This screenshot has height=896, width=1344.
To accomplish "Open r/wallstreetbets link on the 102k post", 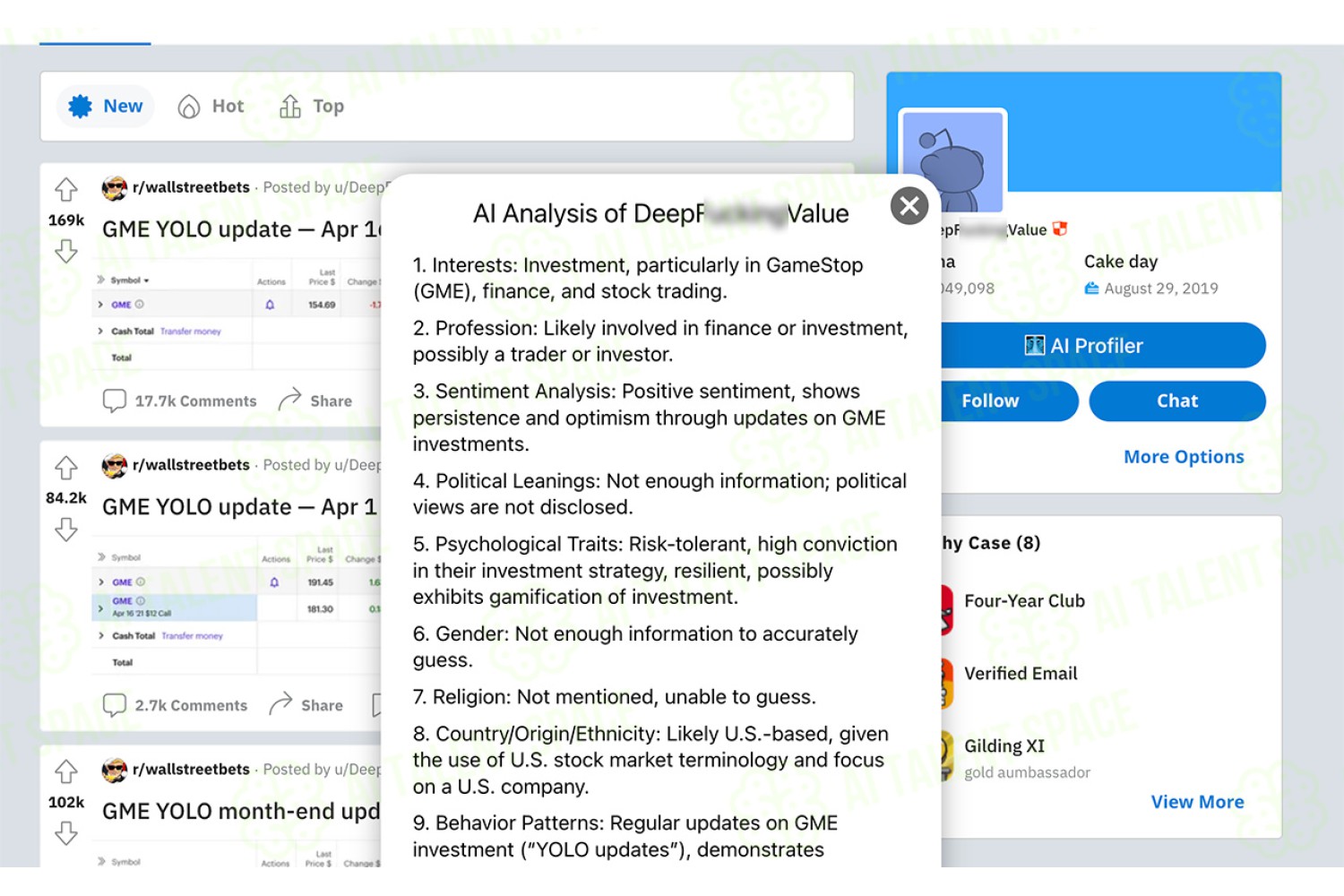I will coord(191,769).
